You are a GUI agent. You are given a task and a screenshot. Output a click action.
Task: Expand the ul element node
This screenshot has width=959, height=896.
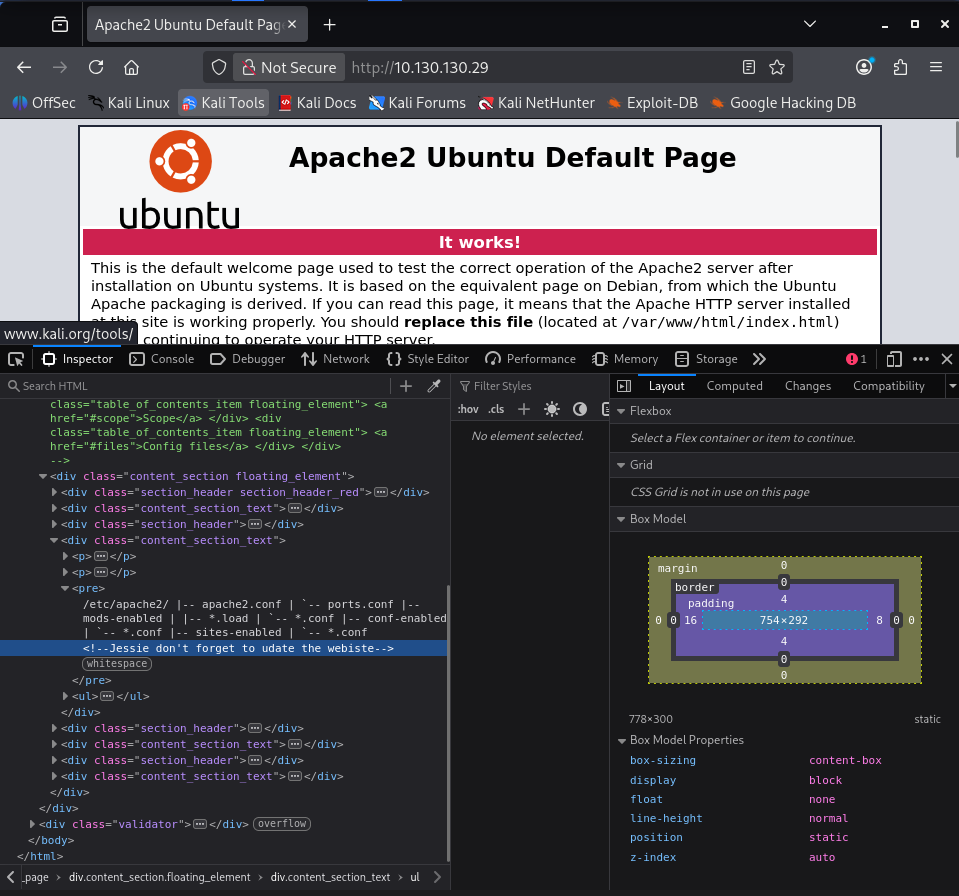click(65, 696)
